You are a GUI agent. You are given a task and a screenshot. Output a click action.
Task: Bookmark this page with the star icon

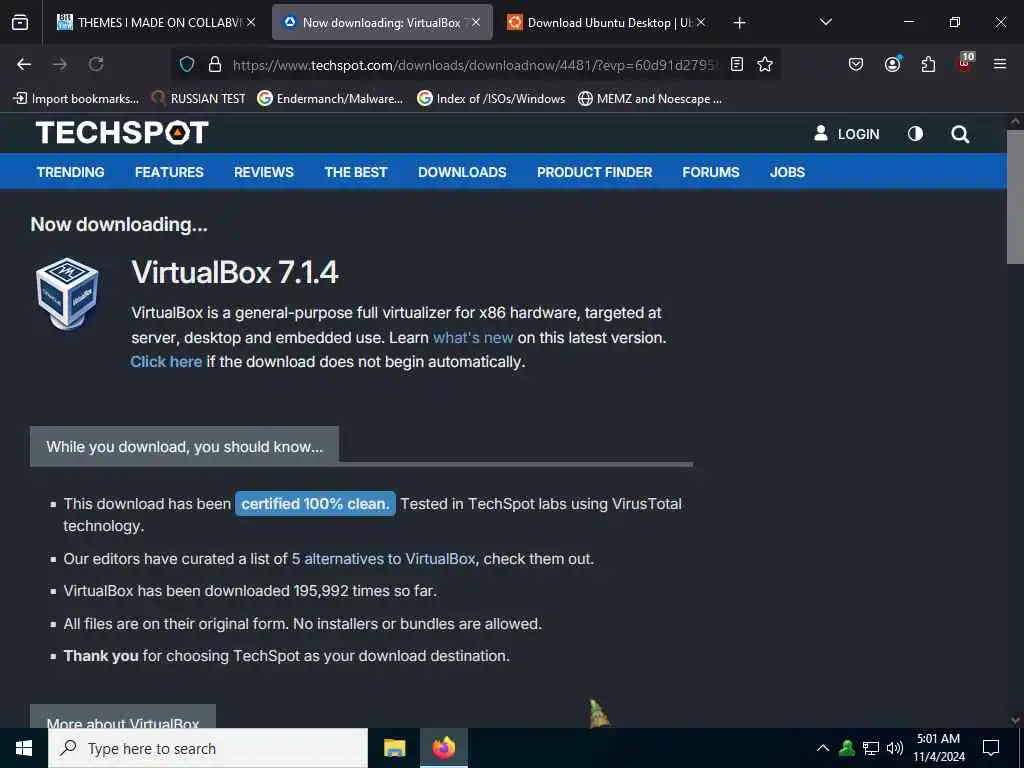pos(765,64)
